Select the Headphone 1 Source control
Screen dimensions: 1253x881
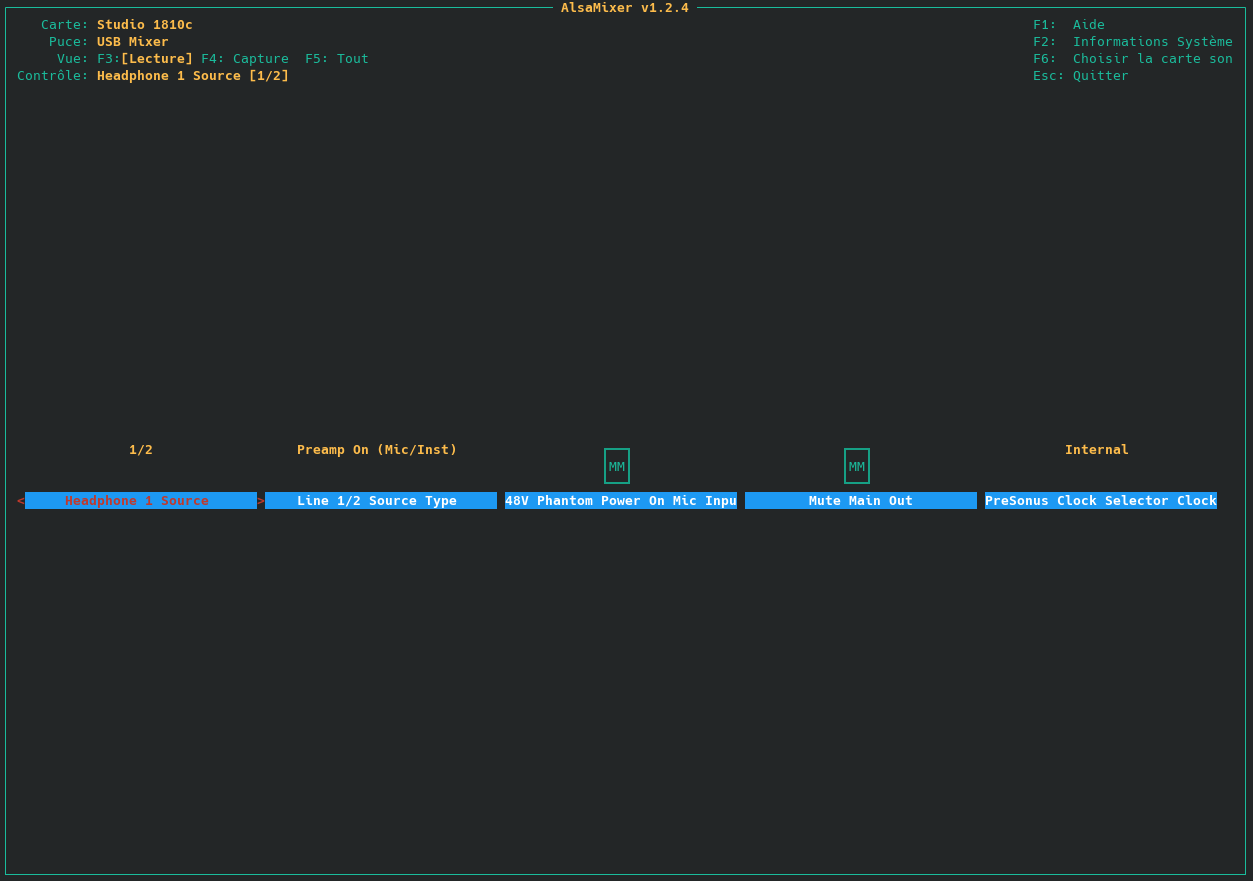coord(141,500)
